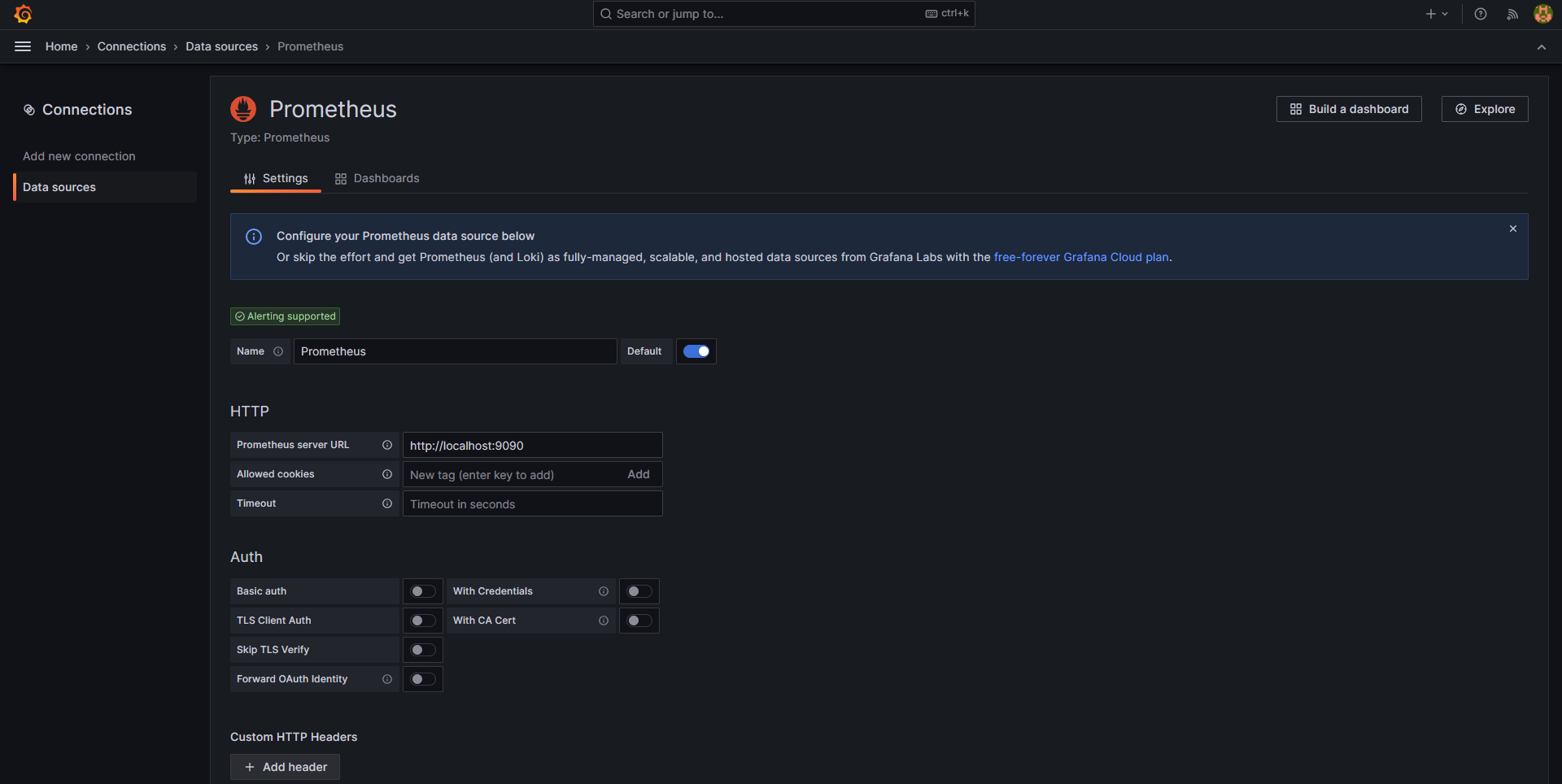Image resolution: width=1562 pixels, height=784 pixels.
Task: Click the user profile avatar
Action: coord(1542,14)
